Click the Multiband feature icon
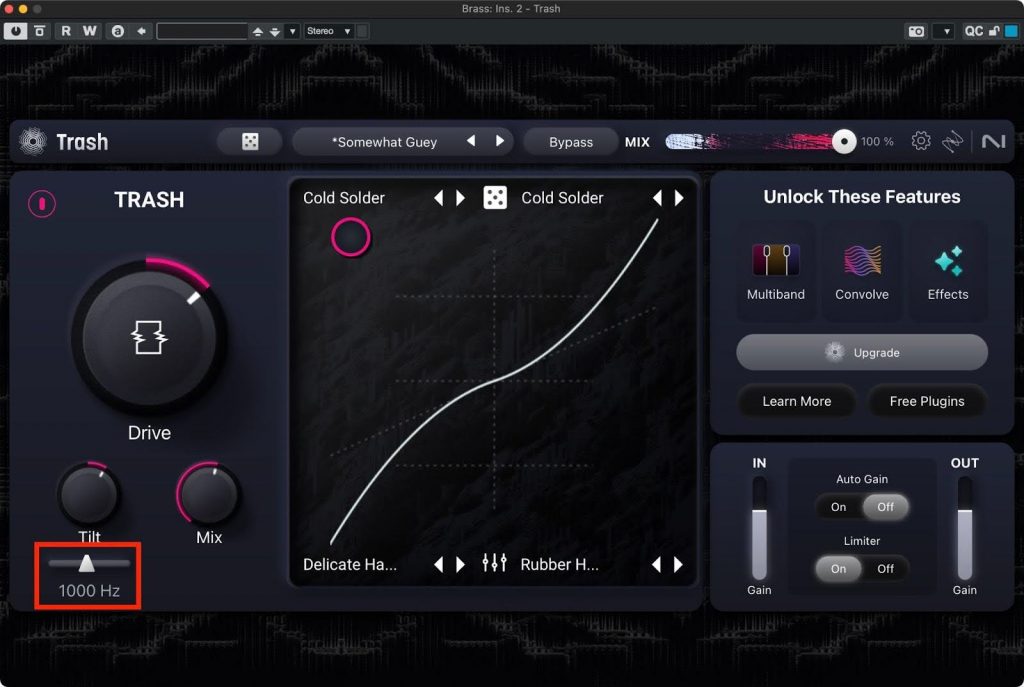 click(x=776, y=261)
